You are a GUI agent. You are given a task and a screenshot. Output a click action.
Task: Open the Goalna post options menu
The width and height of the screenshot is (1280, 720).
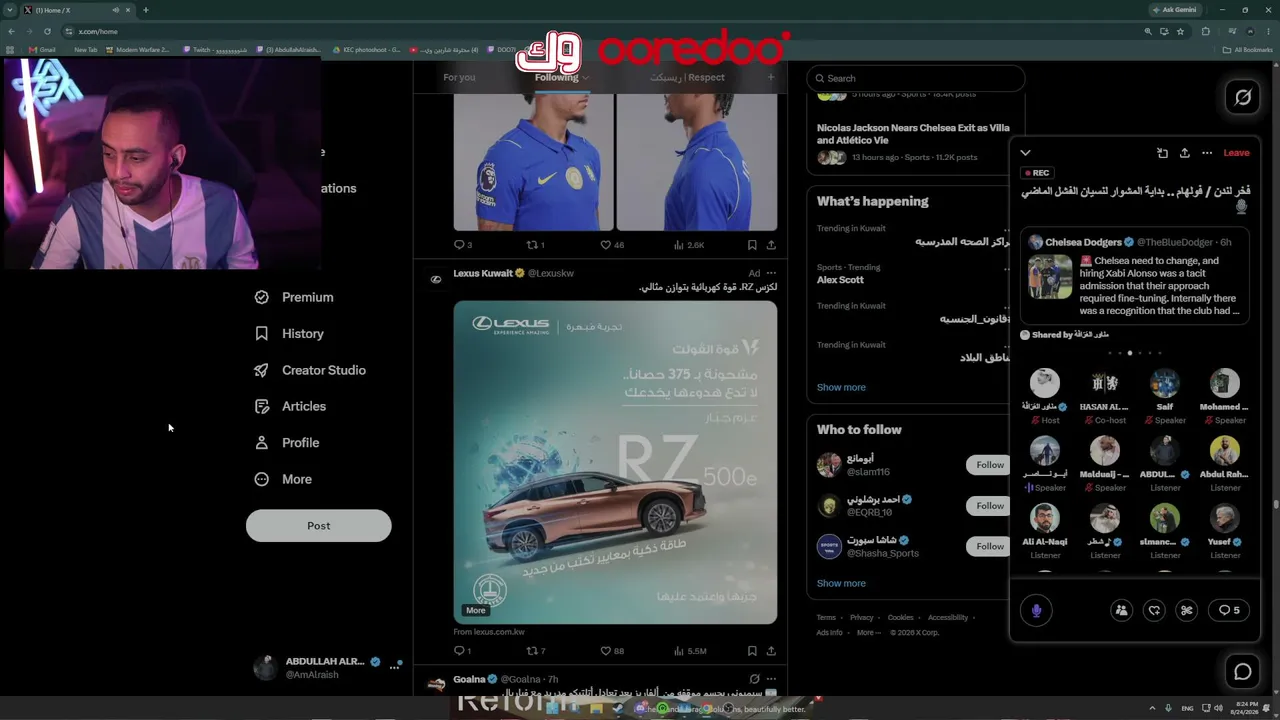coord(771,679)
